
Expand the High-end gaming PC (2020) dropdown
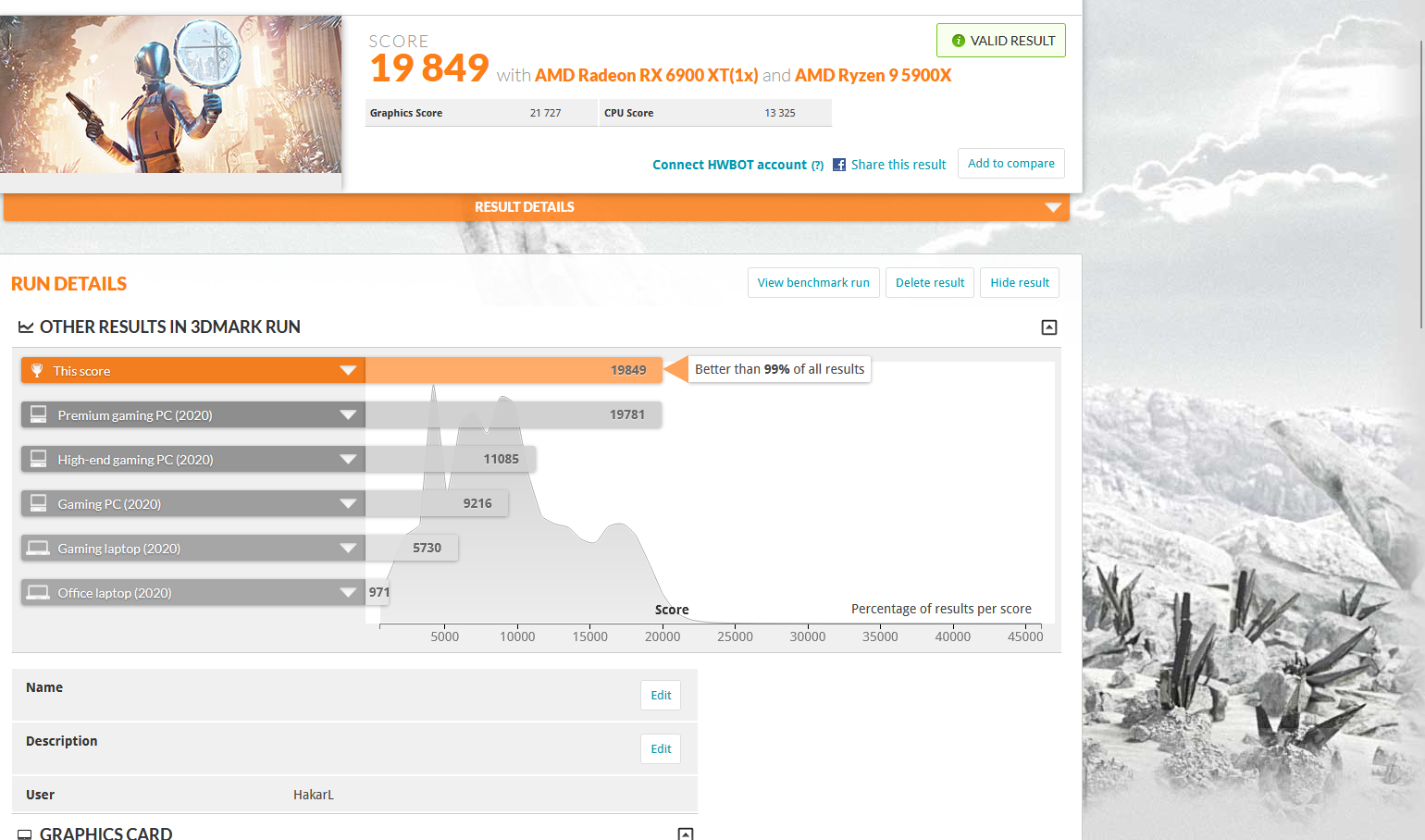click(x=348, y=460)
